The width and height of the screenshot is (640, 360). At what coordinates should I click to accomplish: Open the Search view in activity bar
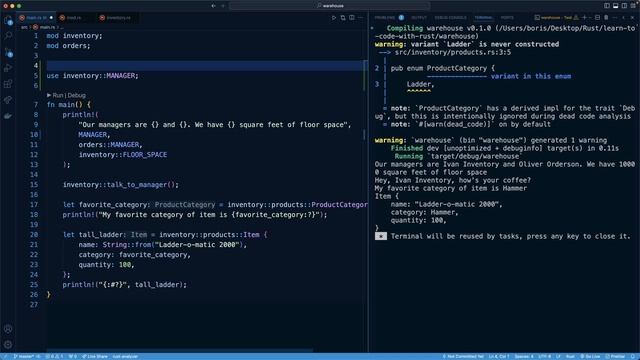click(8, 36)
